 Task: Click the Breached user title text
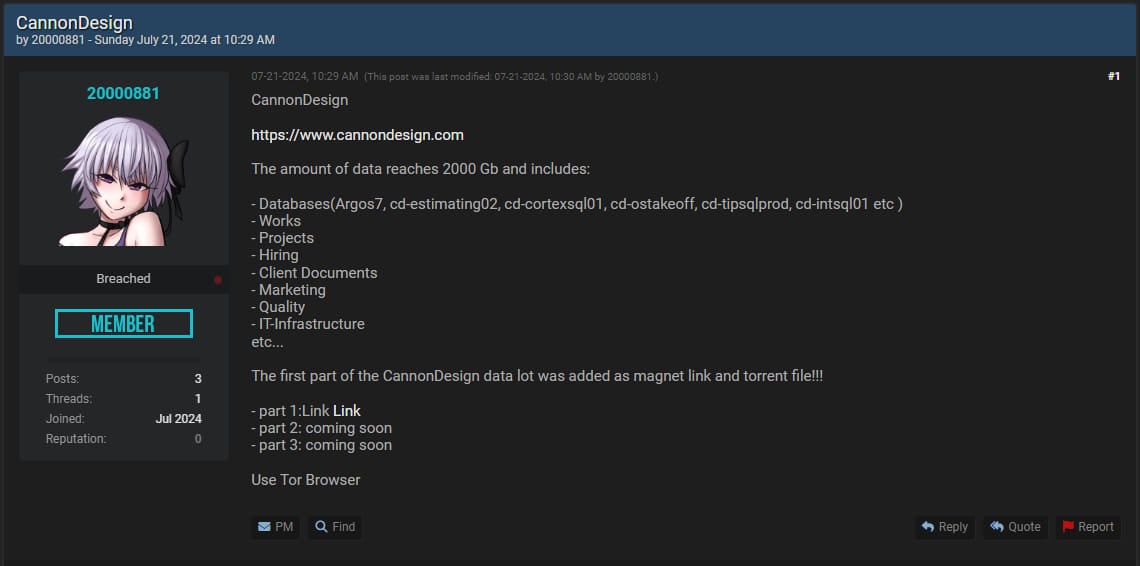(x=123, y=279)
